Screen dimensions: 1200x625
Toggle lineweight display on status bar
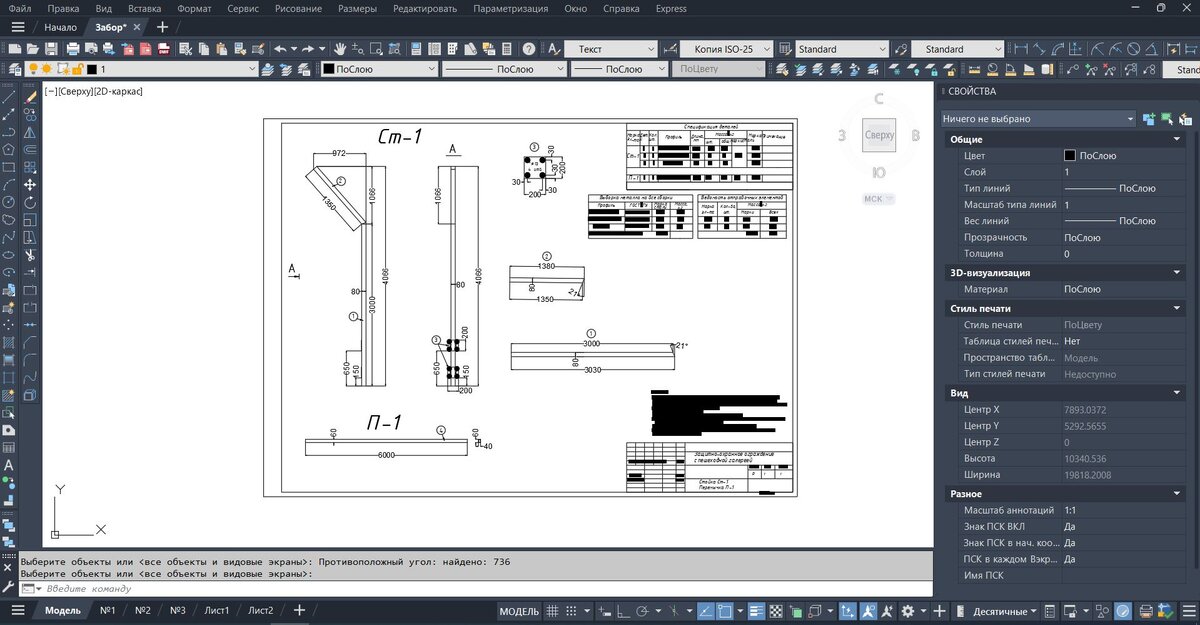pyautogui.click(x=757, y=611)
